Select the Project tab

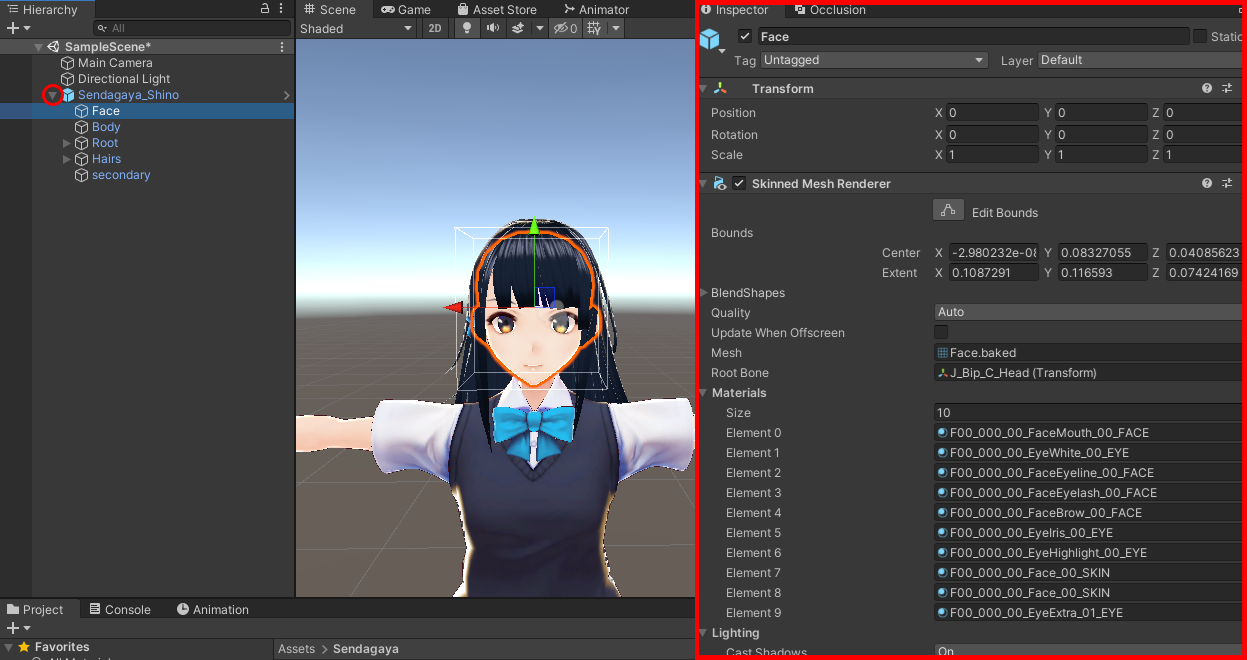click(36, 609)
